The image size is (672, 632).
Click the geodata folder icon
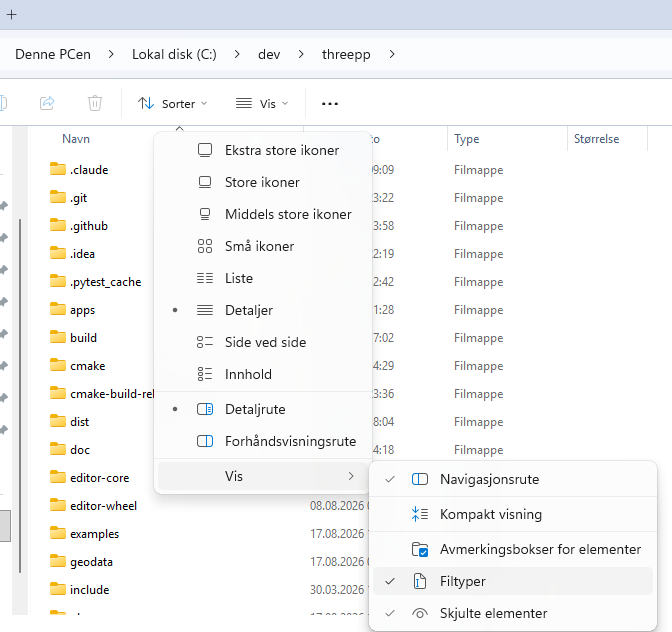tap(58, 561)
